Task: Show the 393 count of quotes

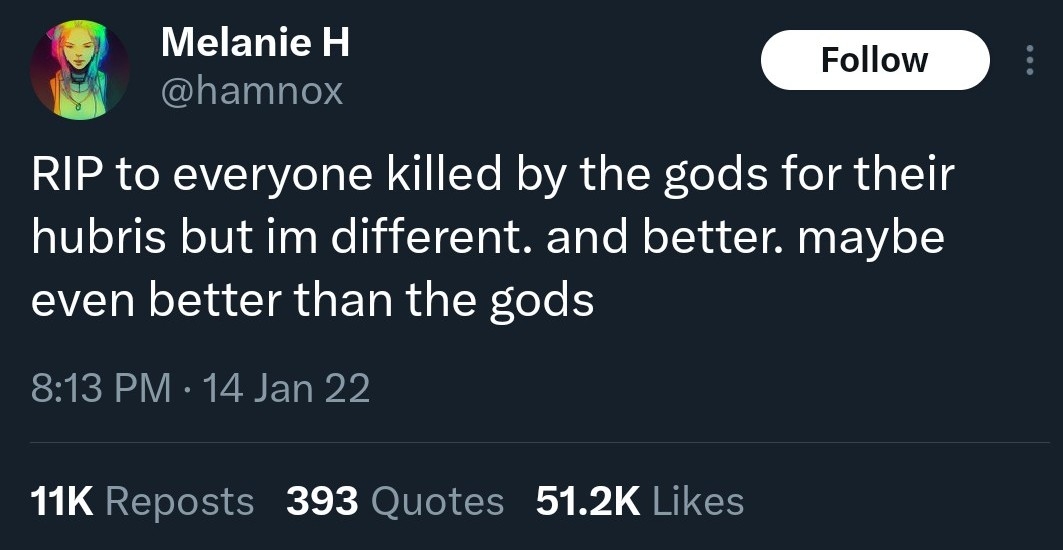Action: 322,500
